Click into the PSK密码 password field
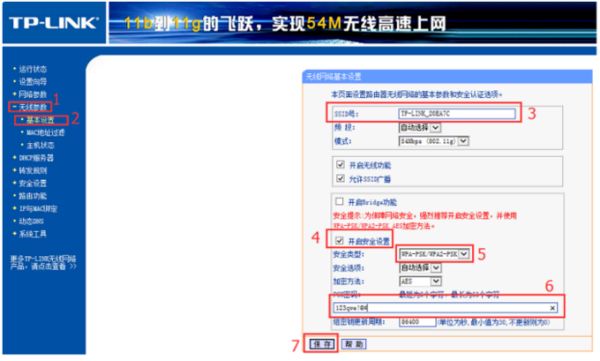The height and width of the screenshot is (361, 600). (x=445, y=308)
